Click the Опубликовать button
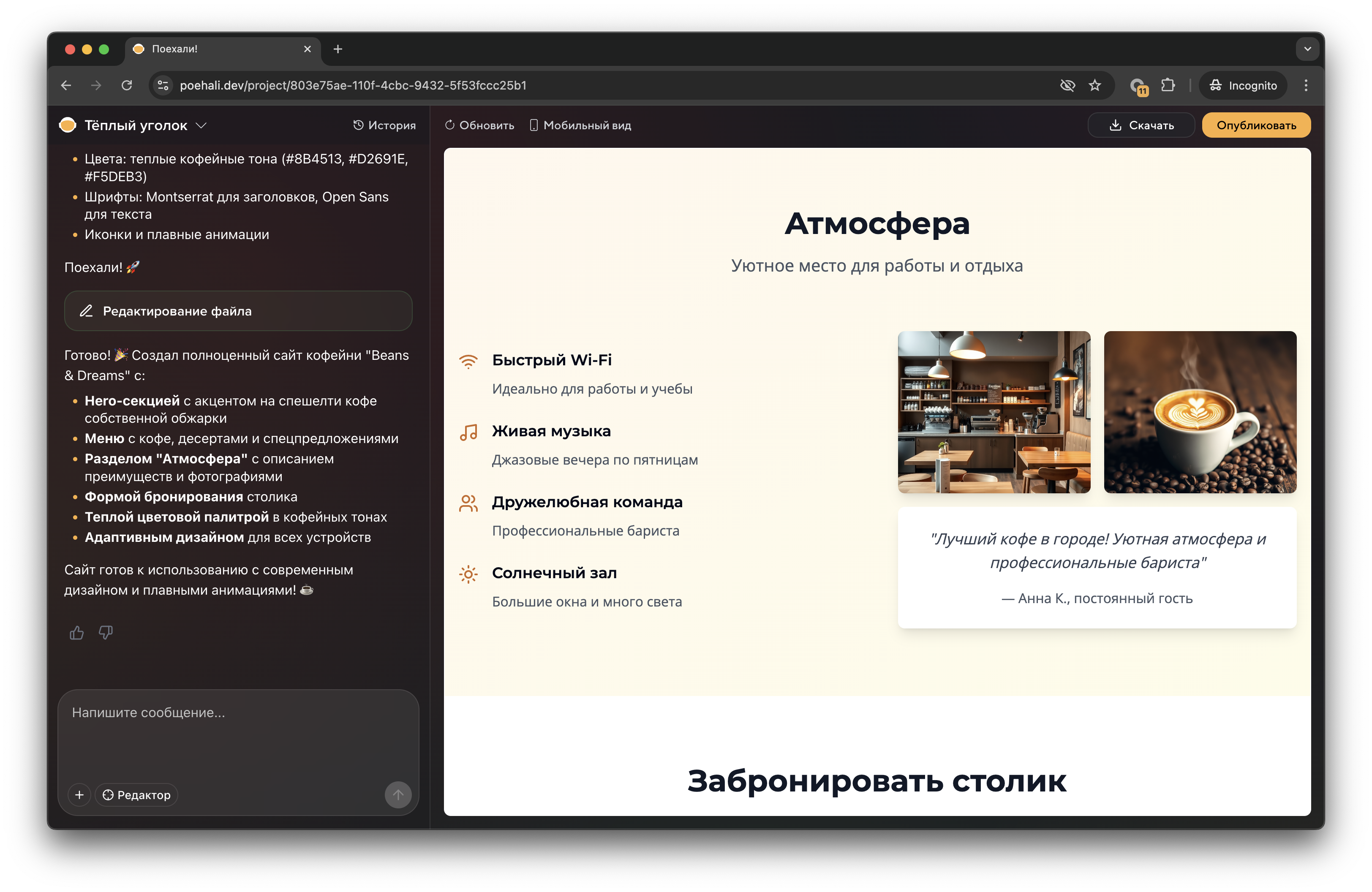This screenshot has width=1372, height=892. [1255, 125]
